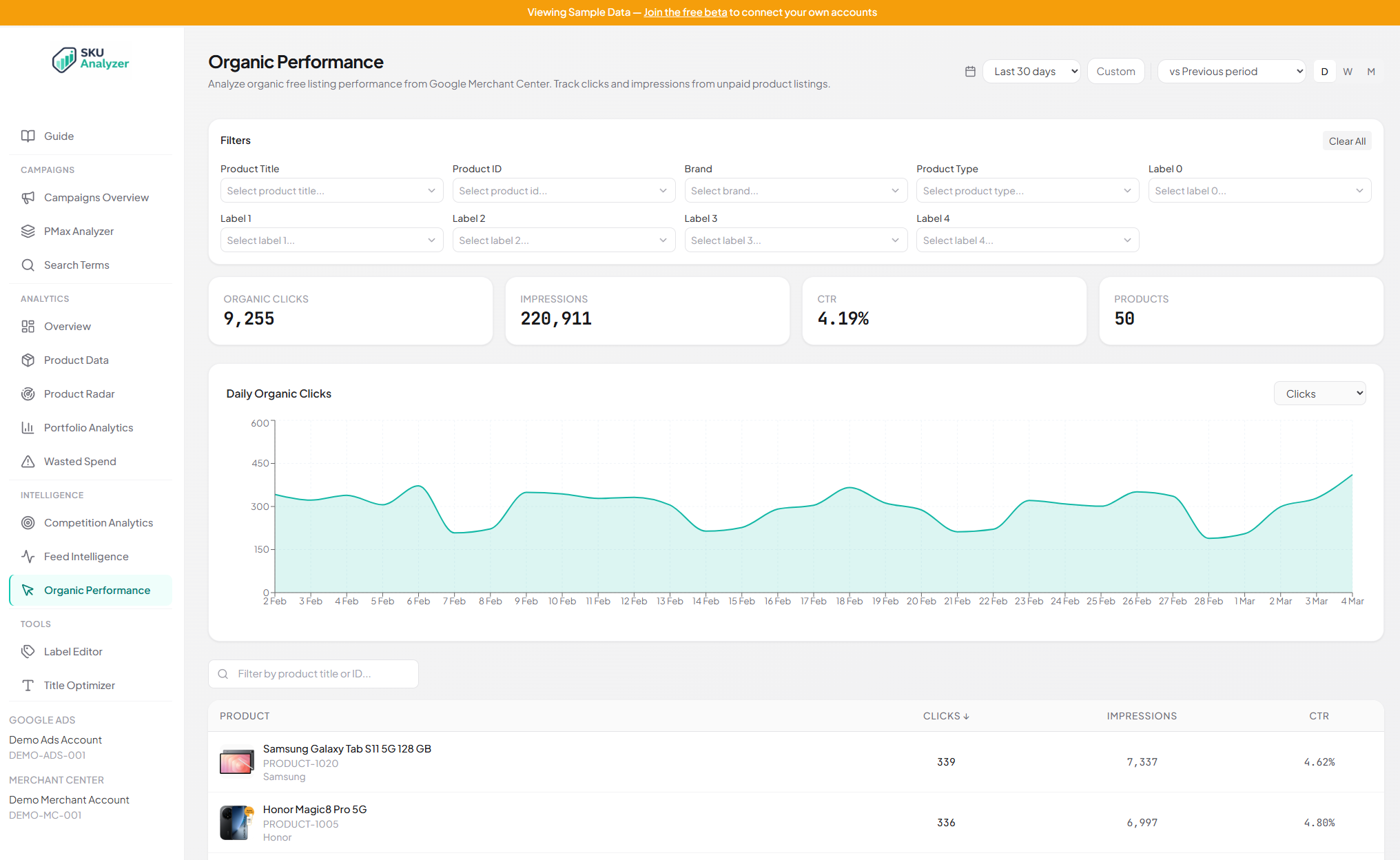Image resolution: width=1400 pixels, height=860 pixels.
Task: Click the Search Terms magnifier icon
Action: coord(28,265)
